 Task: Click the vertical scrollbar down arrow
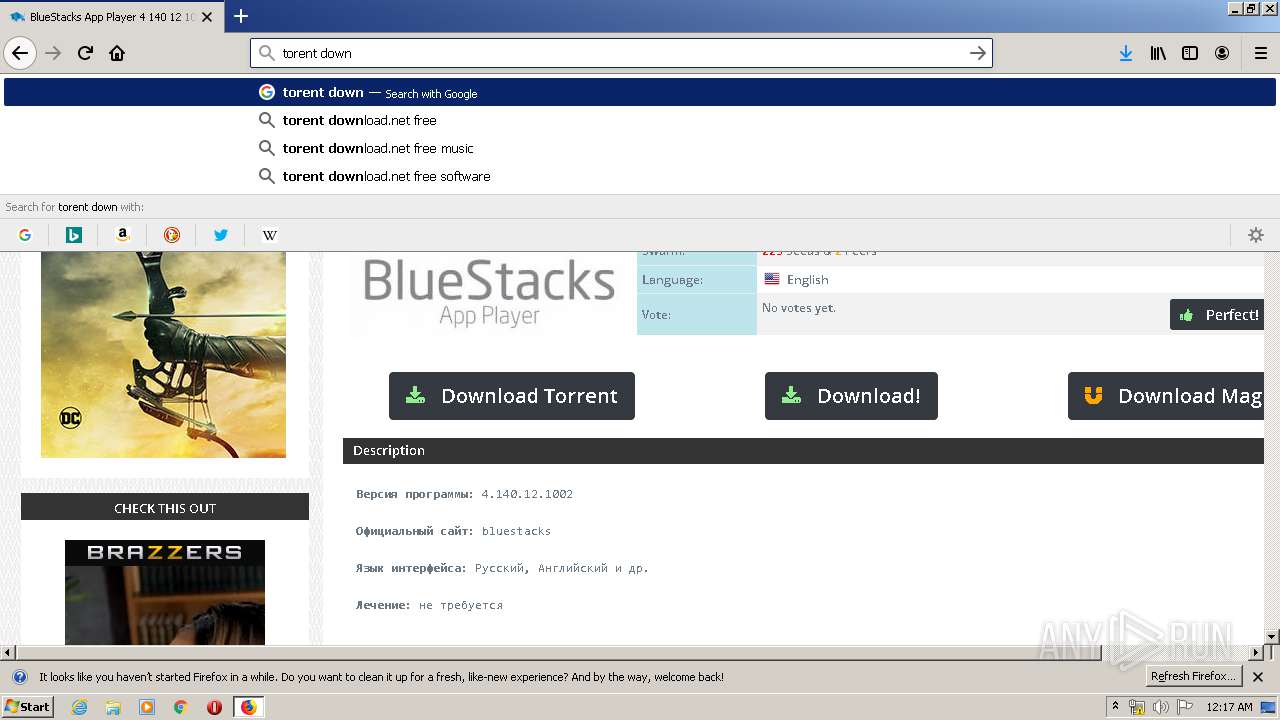tap(1272, 637)
